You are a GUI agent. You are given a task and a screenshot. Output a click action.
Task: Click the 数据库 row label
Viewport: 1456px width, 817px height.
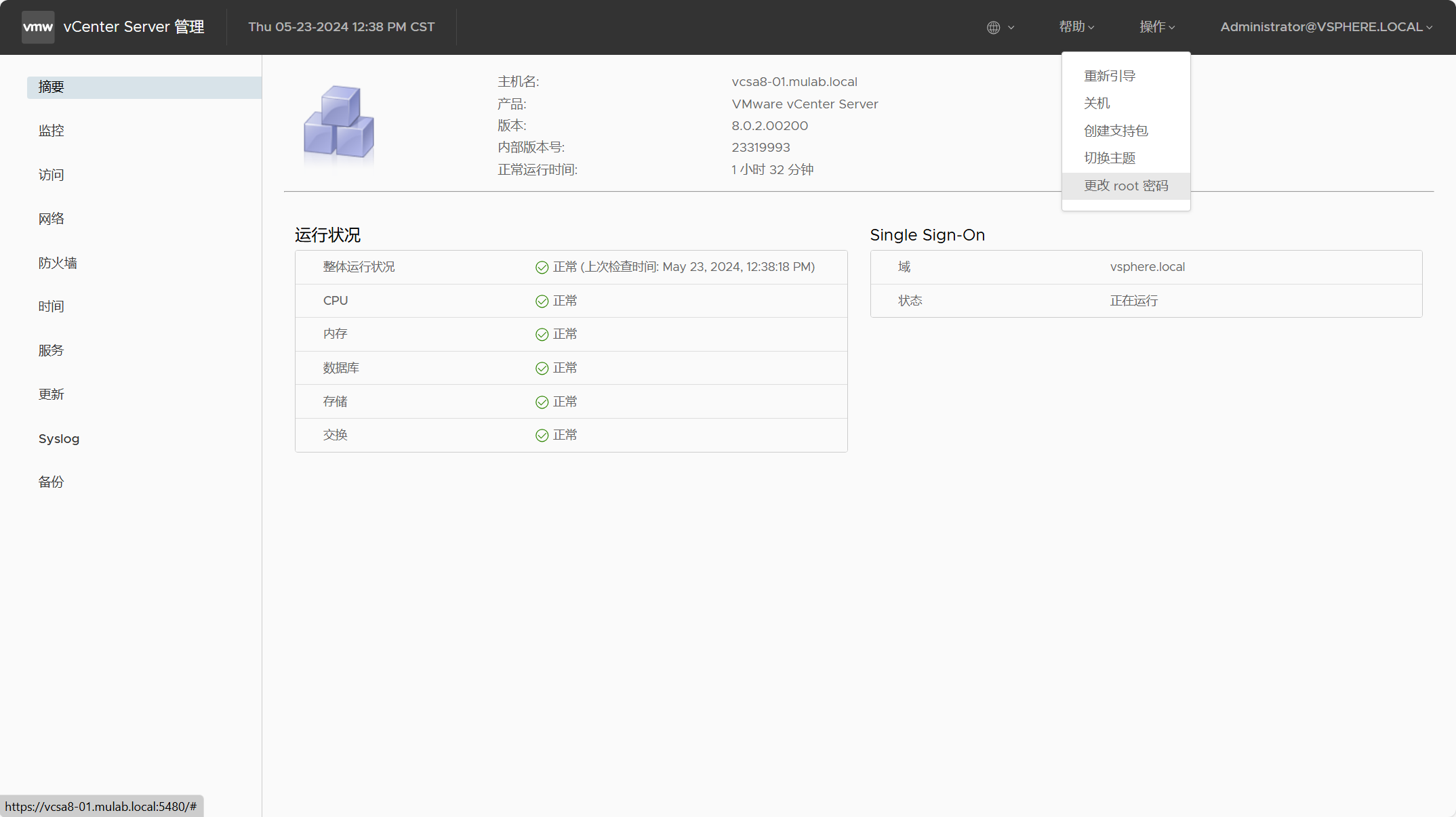[x=341, y=368]
